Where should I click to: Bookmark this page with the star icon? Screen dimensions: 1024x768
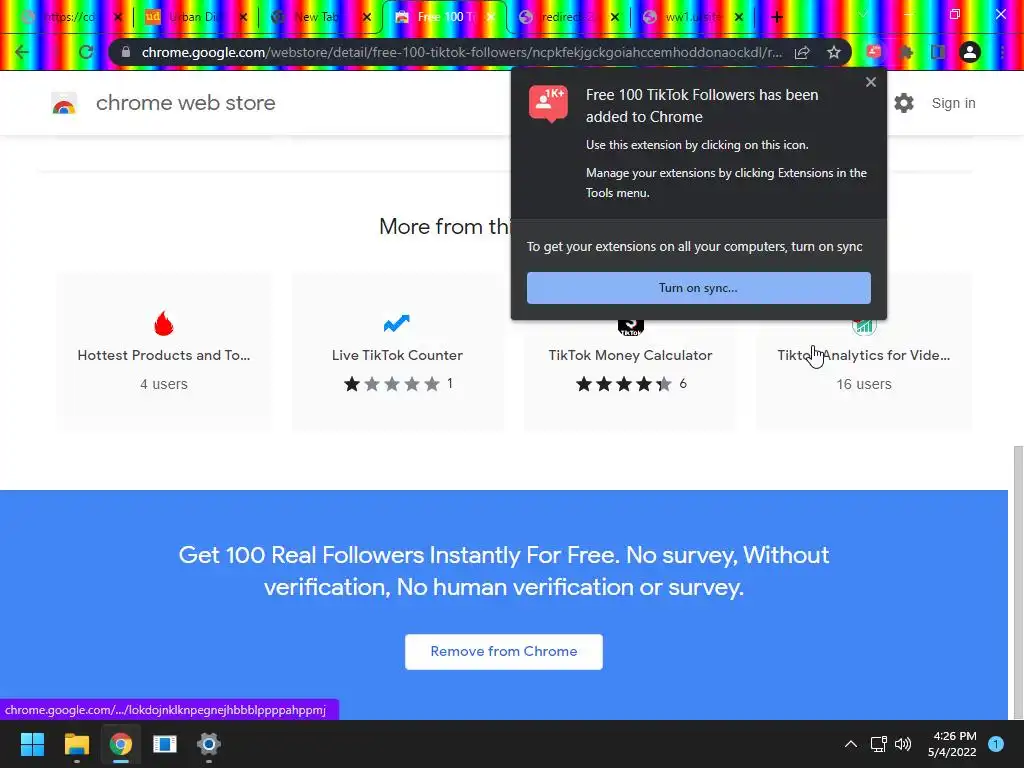(834, 52)
